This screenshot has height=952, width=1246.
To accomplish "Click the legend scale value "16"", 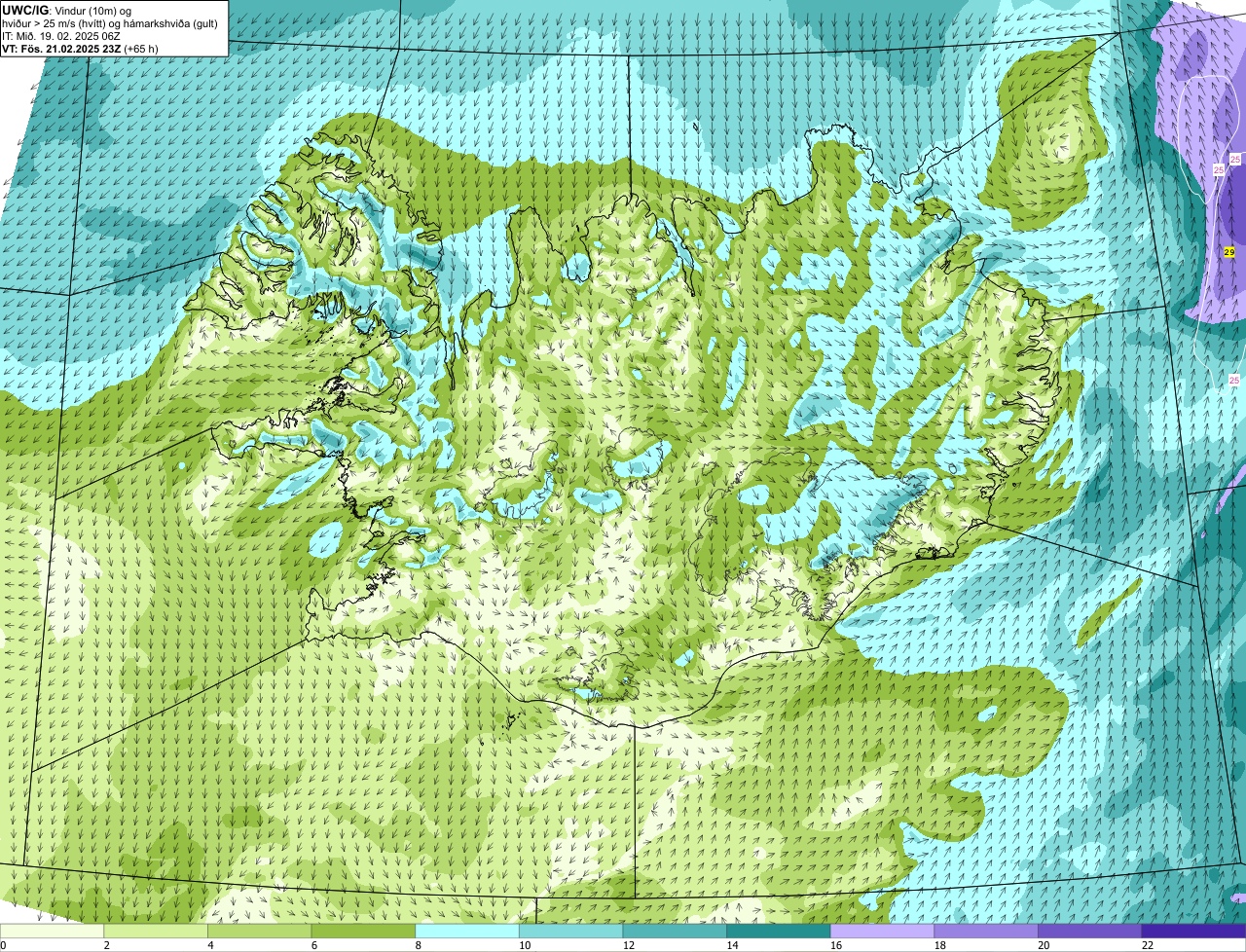I will coord(836,945).
